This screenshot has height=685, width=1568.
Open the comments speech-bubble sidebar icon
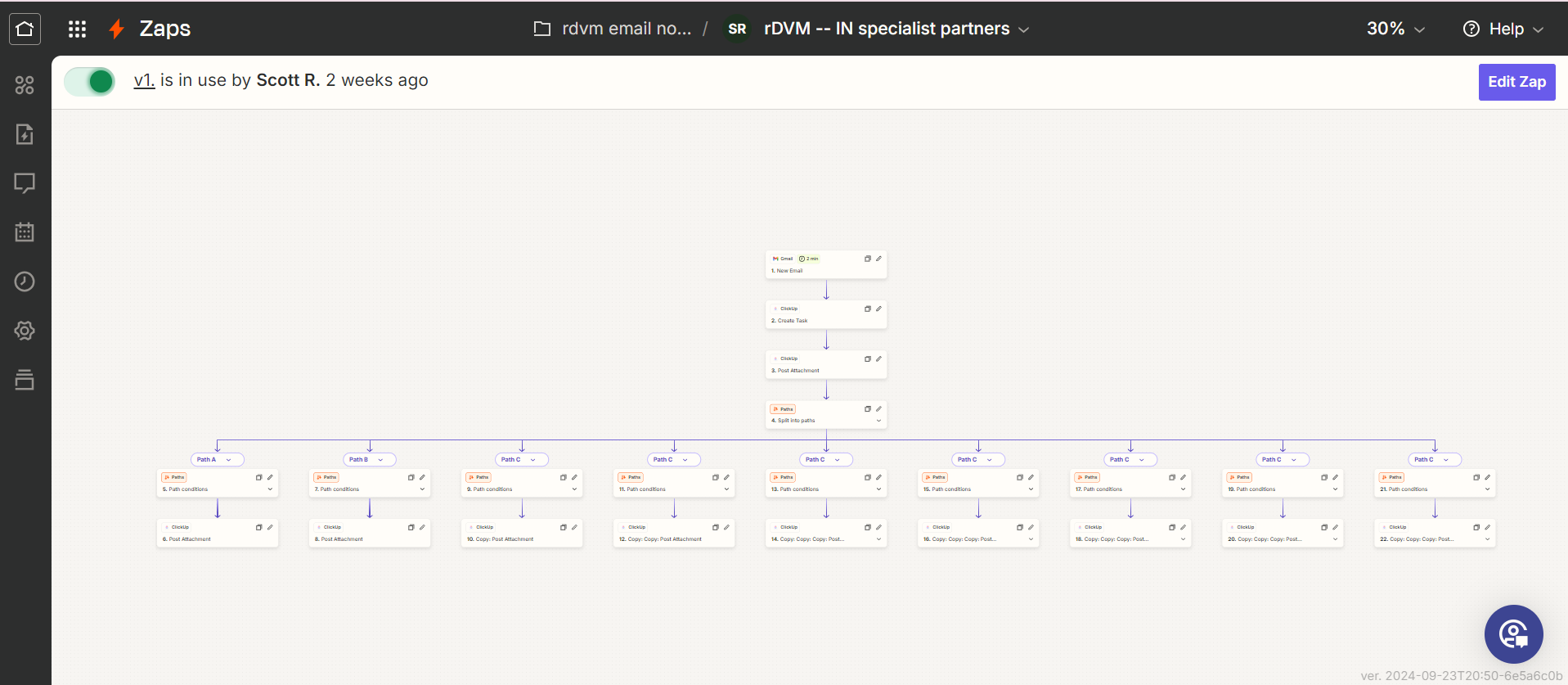(x=25, y=183)
